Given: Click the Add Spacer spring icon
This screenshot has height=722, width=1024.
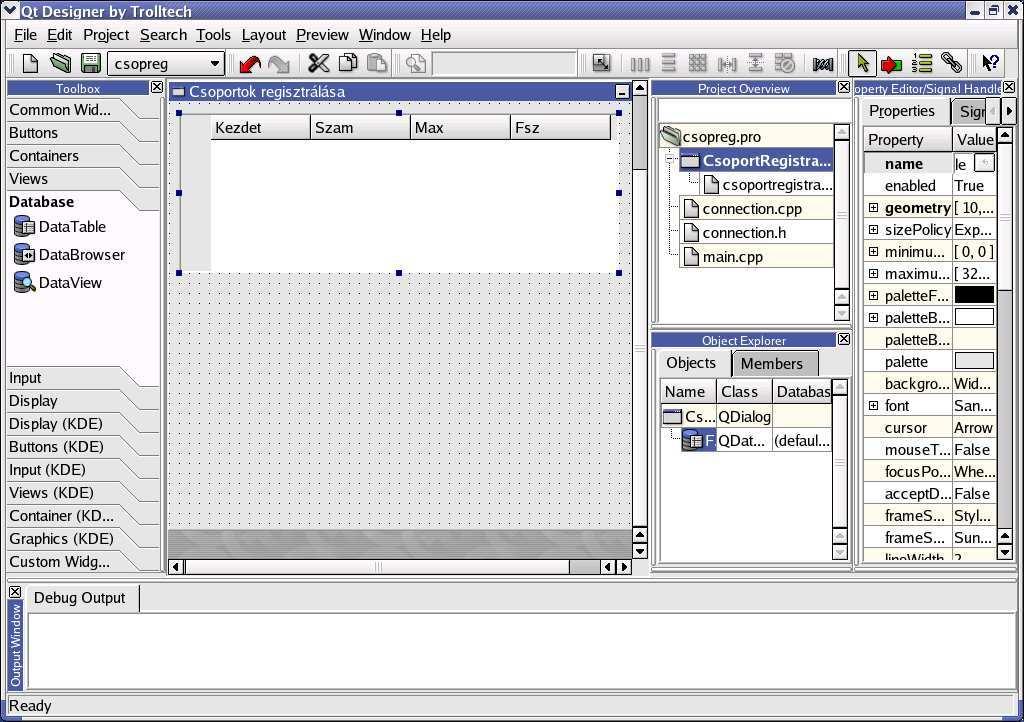Looking at the screenshot, I should (x=823, y=63).
